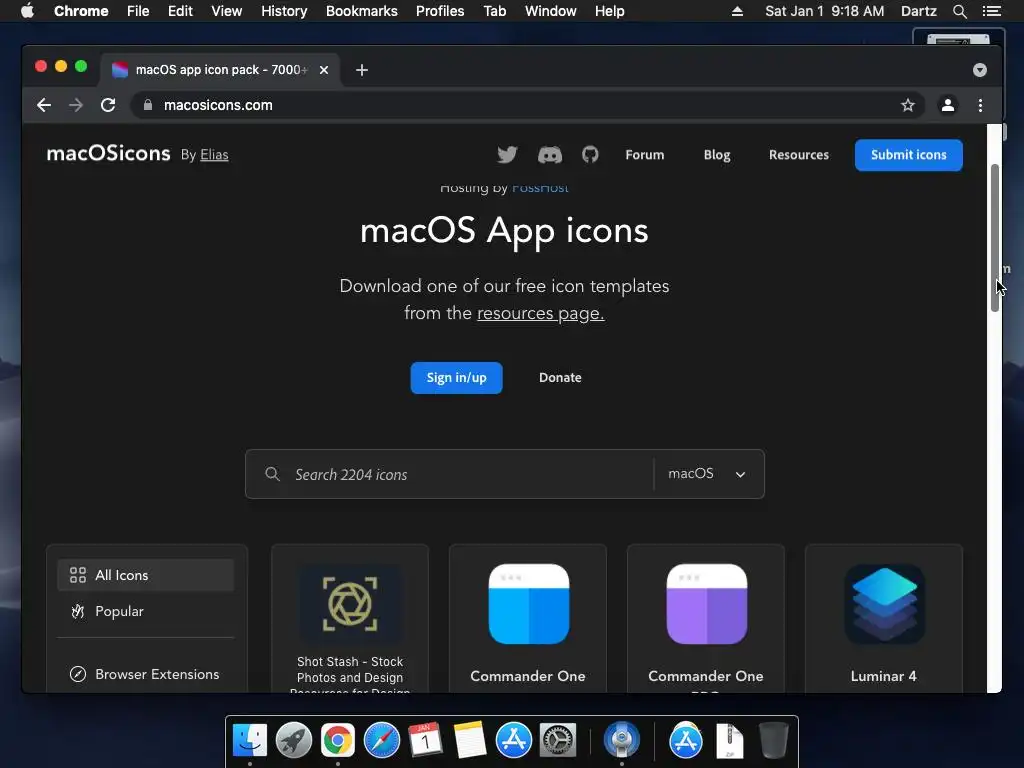The width and height of the screenshot is (1024, 768).
Task: Open Launchpad from the Dock
Action: click(293, 740)
